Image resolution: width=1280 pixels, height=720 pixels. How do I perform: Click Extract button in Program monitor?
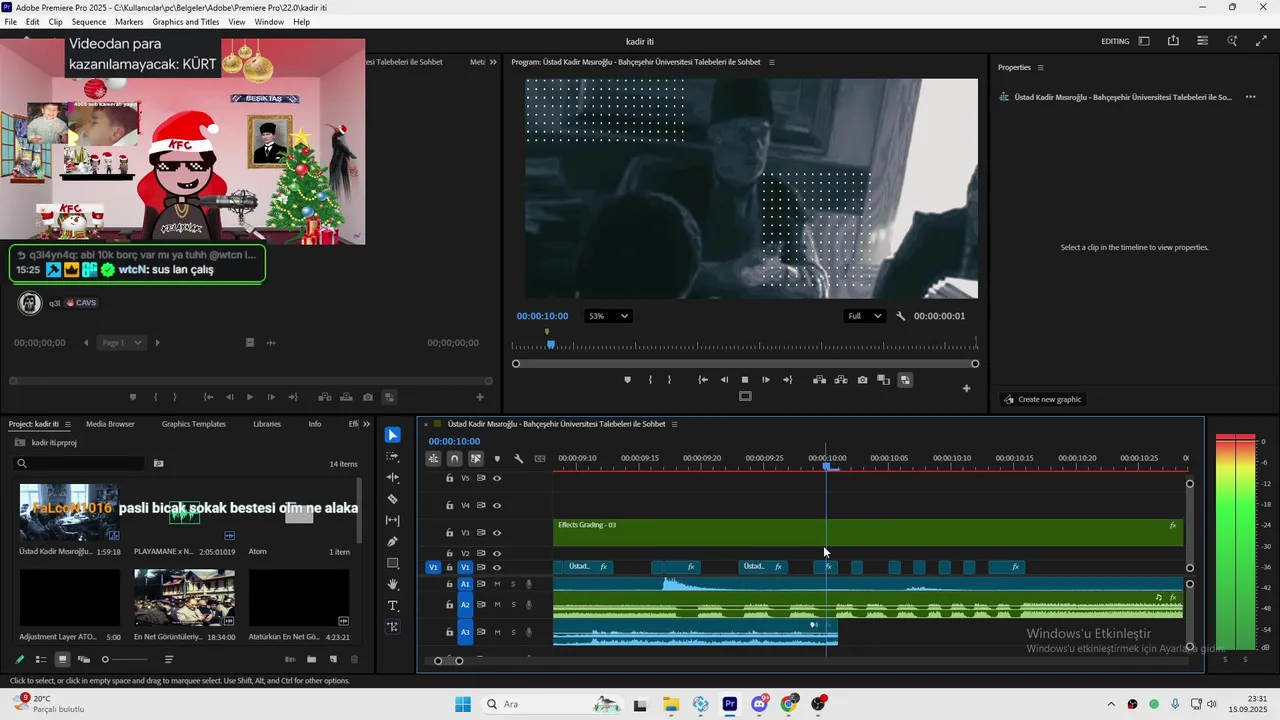[841, 380]
